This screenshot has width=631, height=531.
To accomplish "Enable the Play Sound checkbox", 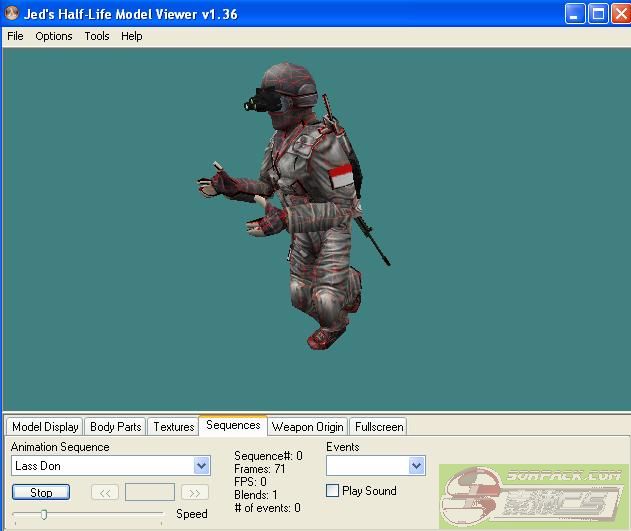I will click(x=332, y=491).
